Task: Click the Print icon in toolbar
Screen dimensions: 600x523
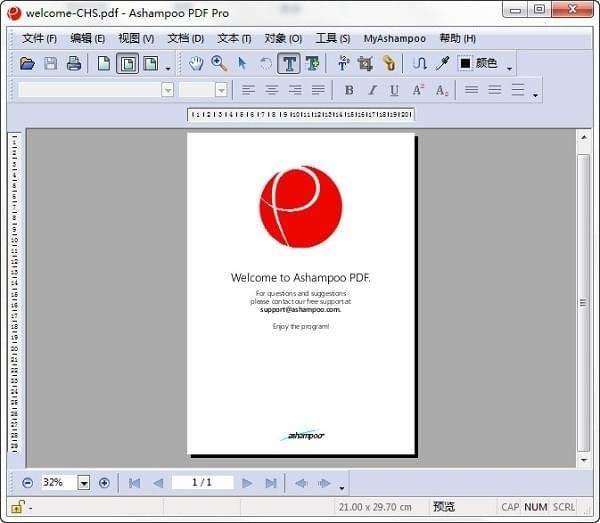Action: coord(73,64)
